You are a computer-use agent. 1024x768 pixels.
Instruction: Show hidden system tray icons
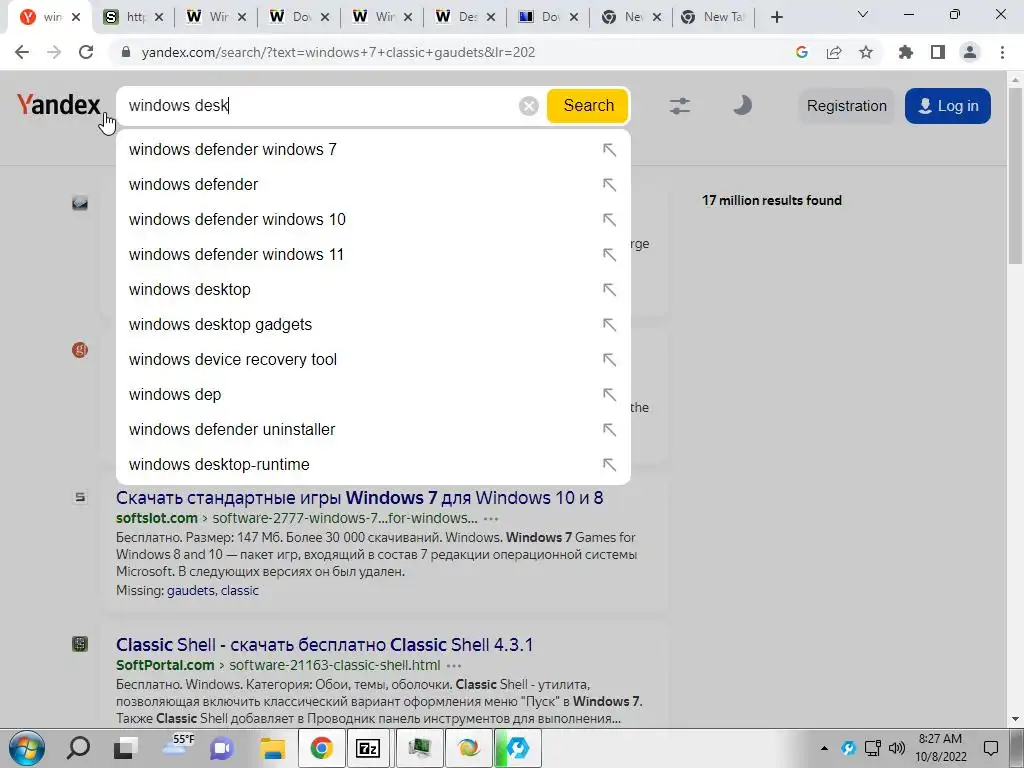point(824,748)
